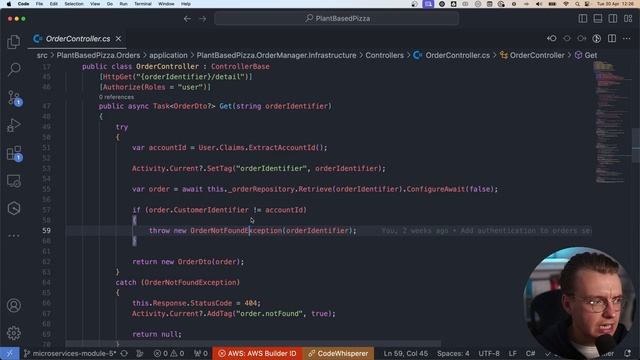Click microservices-module-5 branch in status bar
The width and height of the screenshot is (640, 360).
click(70, 353)
